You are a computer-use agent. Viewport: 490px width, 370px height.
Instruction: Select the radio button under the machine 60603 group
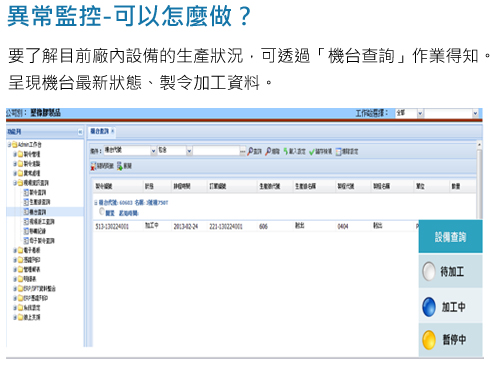pyautogui.click(x=102, y=212)
